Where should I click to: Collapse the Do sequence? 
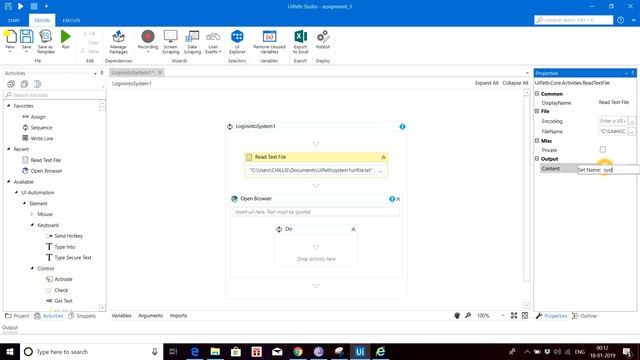point(353,229)
